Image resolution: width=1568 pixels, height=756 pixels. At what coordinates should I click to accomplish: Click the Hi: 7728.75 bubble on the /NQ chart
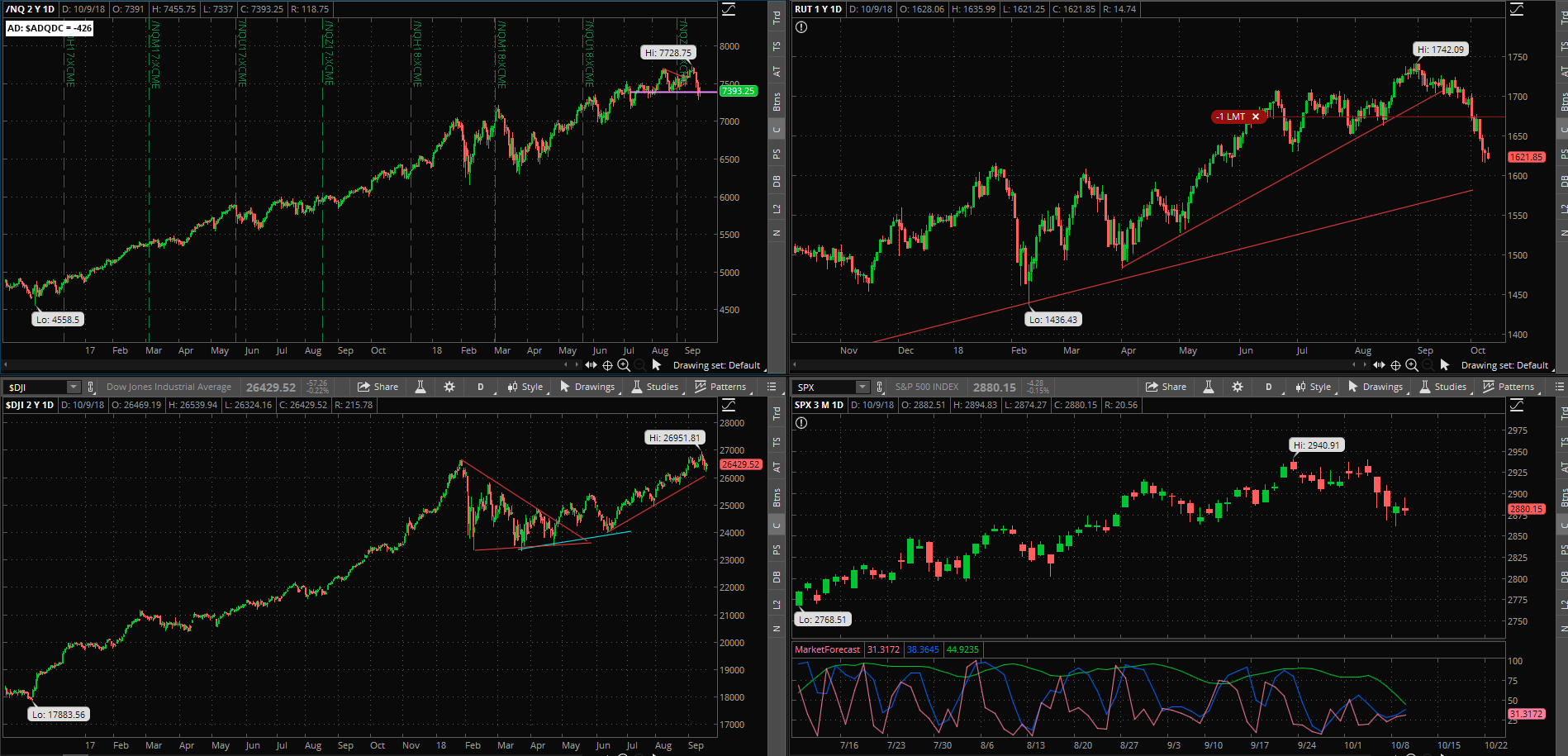tap(668, 53)
